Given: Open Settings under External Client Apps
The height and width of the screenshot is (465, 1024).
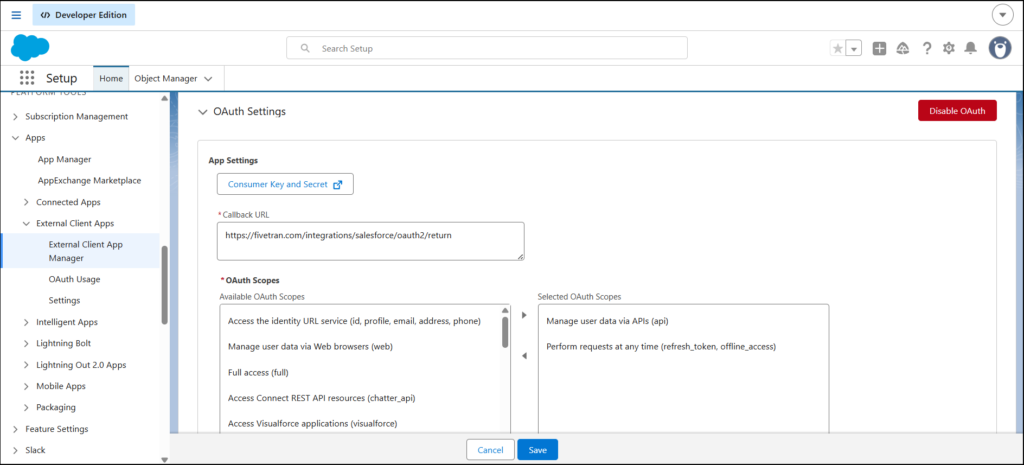Looking at the screenshot, I should click(64, 300).
